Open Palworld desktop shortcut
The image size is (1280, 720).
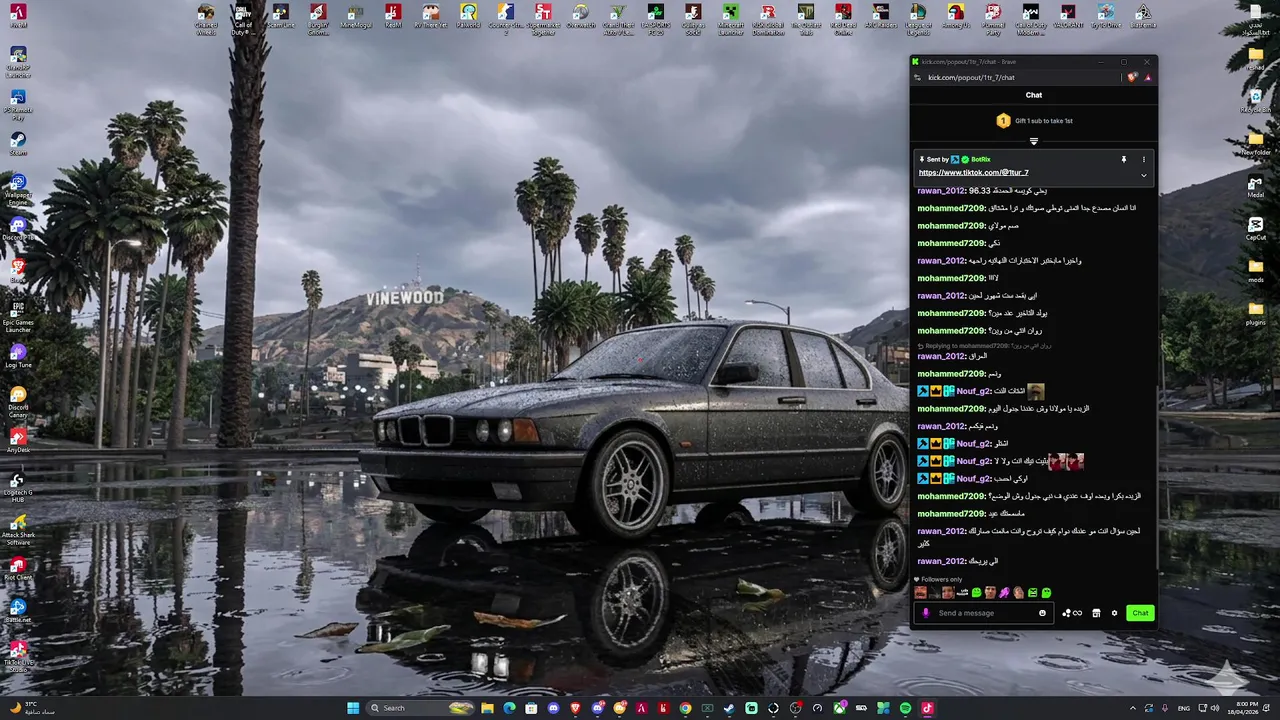pos(468,16)
